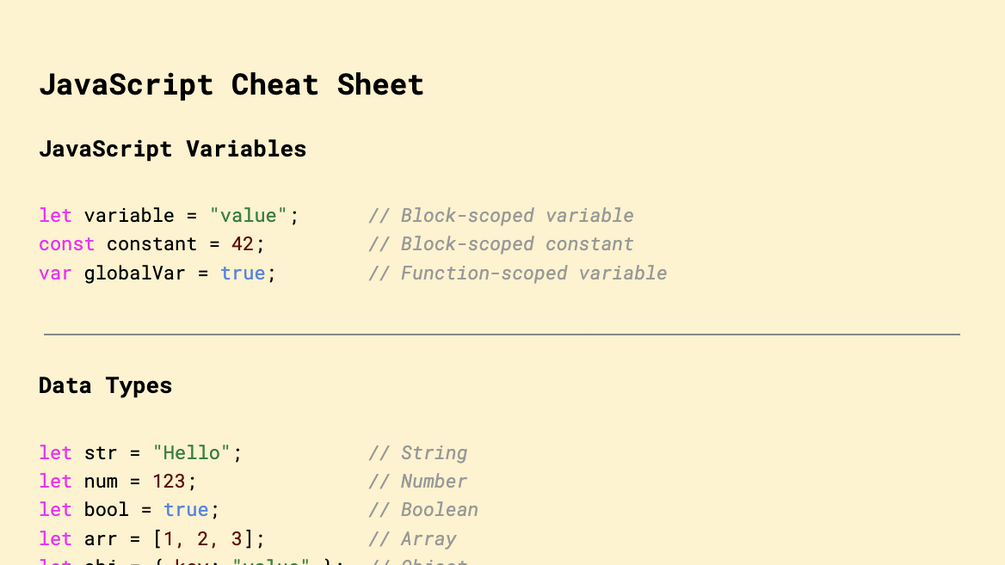Click the "value" string literal
The image size is (1005, 565).
249,216
